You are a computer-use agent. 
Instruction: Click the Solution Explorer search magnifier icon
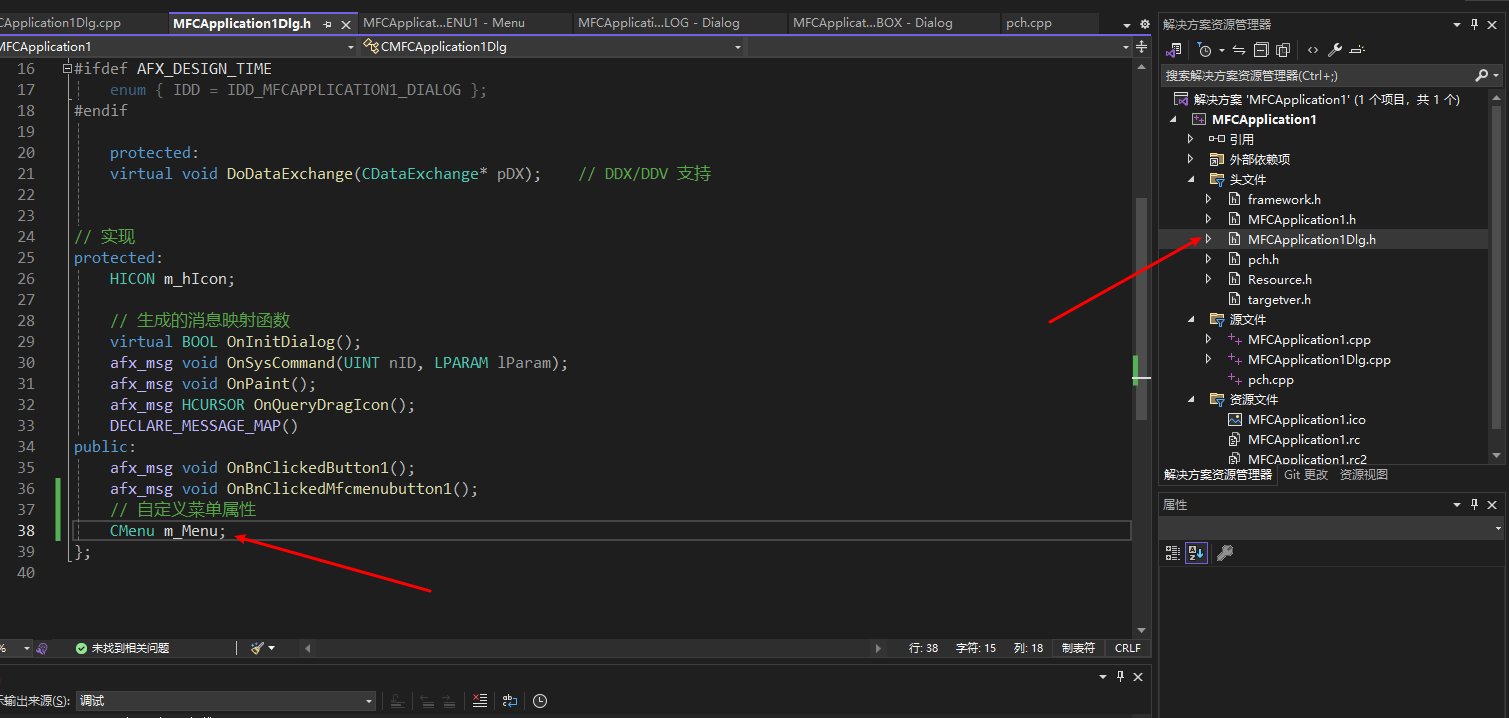1482,75
